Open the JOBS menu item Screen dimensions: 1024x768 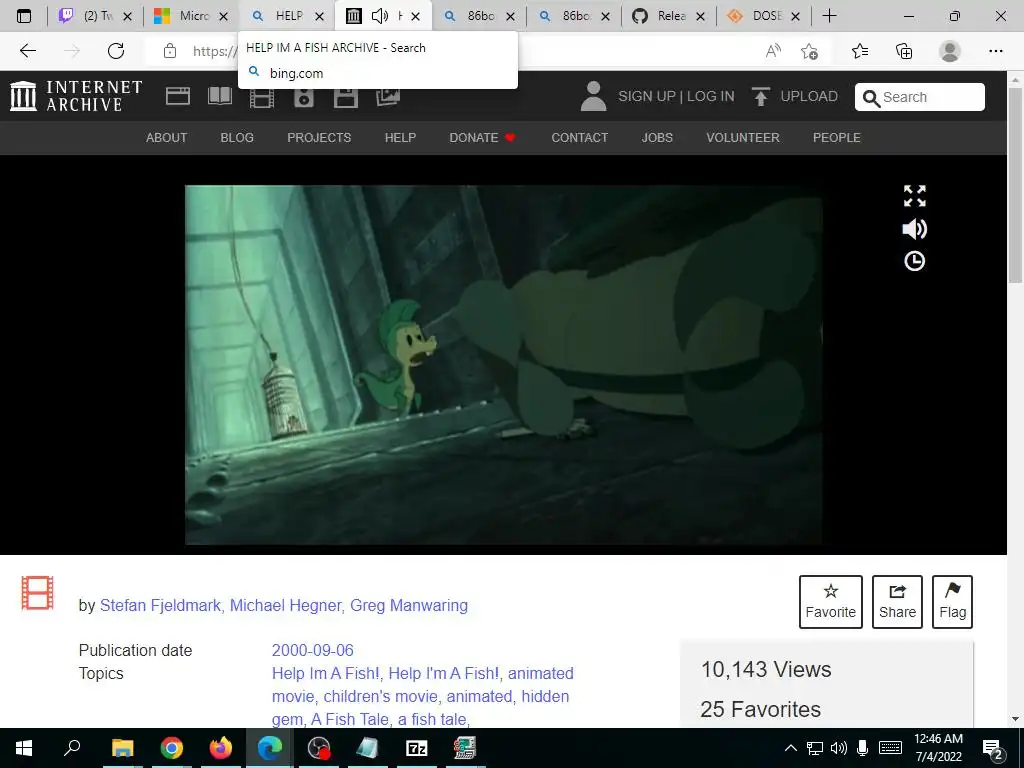(x=657, y=138)
